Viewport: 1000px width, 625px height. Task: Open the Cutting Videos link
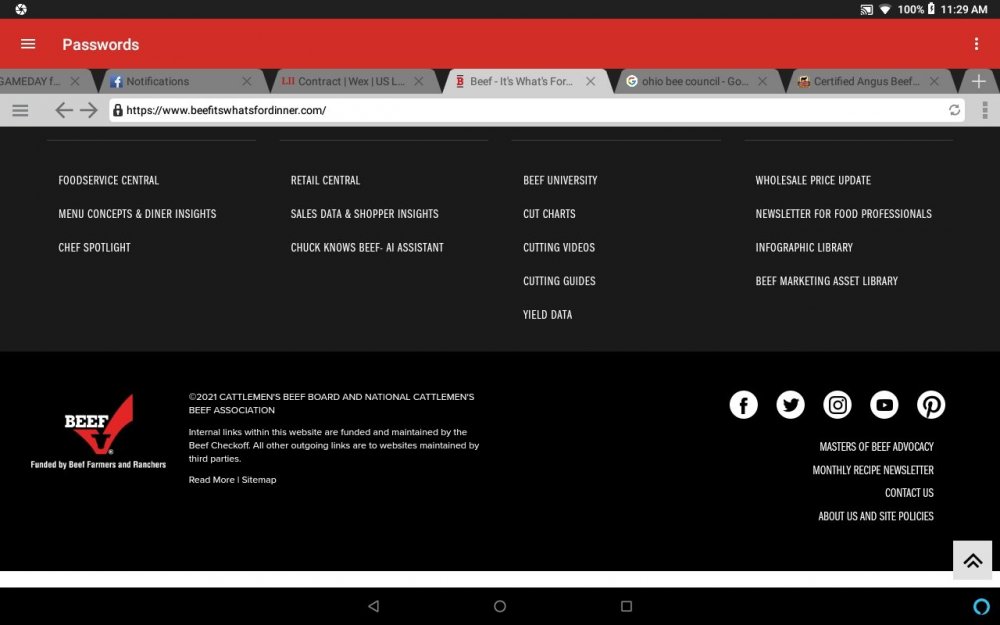click(x=559, y=247)
